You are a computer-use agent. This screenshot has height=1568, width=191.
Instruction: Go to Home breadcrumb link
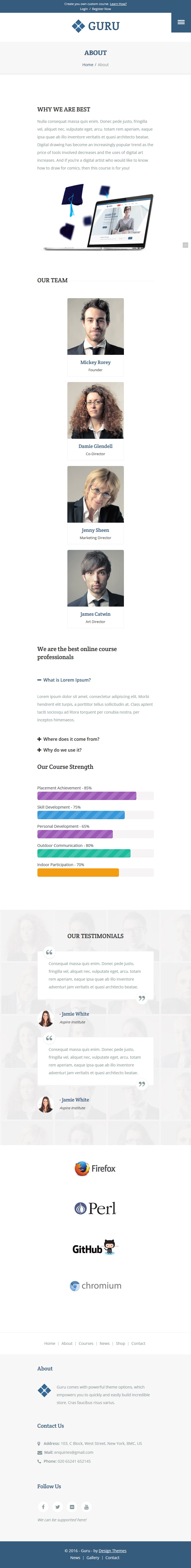(x=88, y=64)
